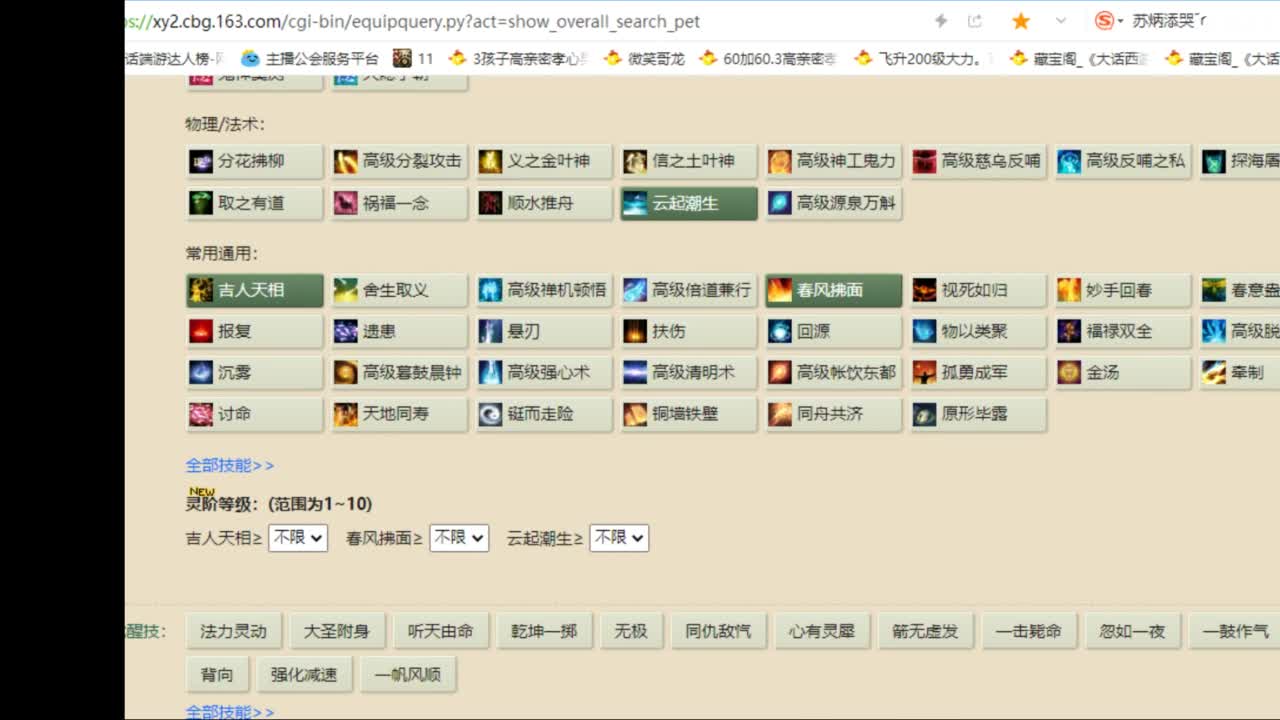This screenshot has width=1280, height=720.
Task: Select the 物以类聚 skill icon
Action: (924, 331)
